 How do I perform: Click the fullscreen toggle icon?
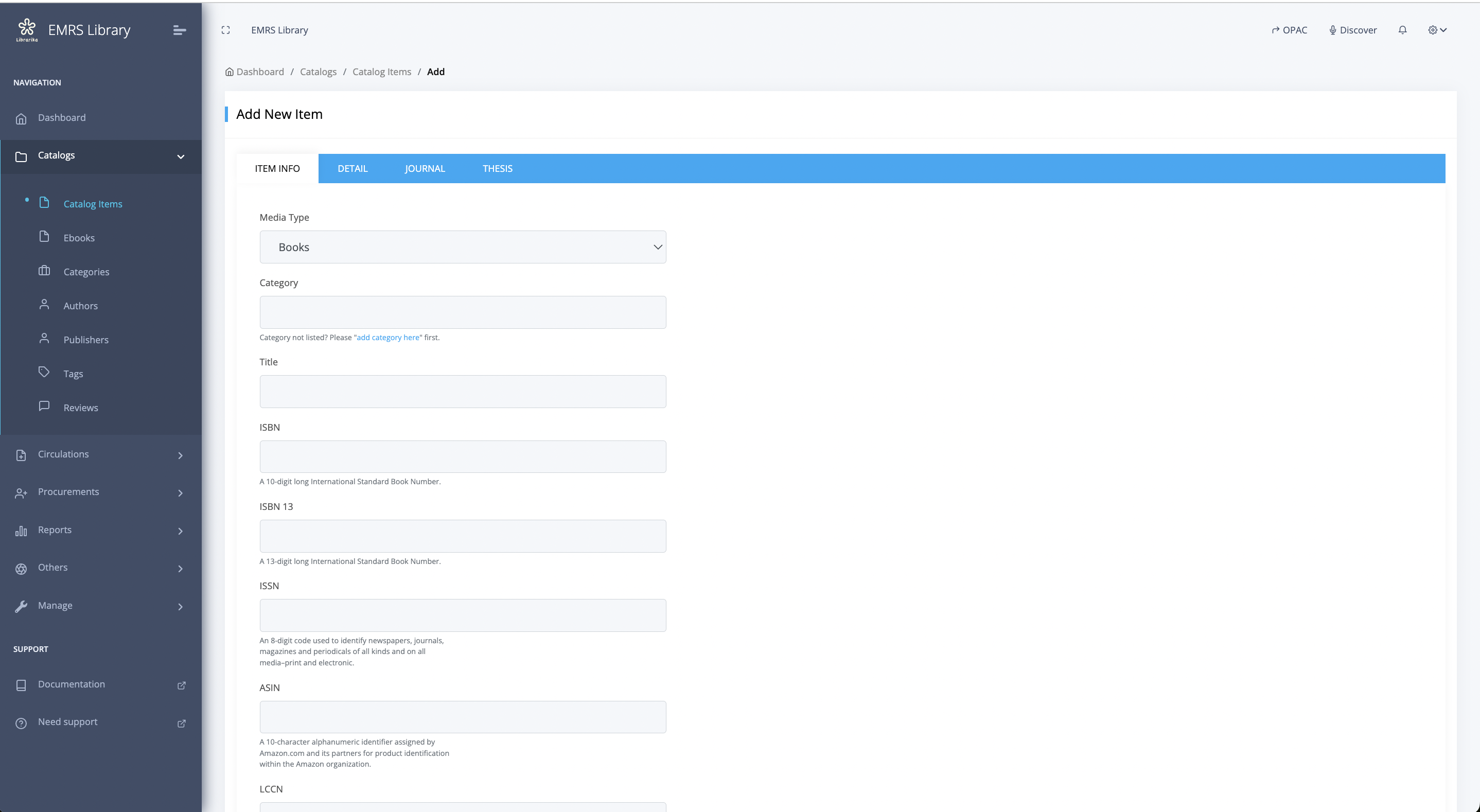tap(226, 30)
